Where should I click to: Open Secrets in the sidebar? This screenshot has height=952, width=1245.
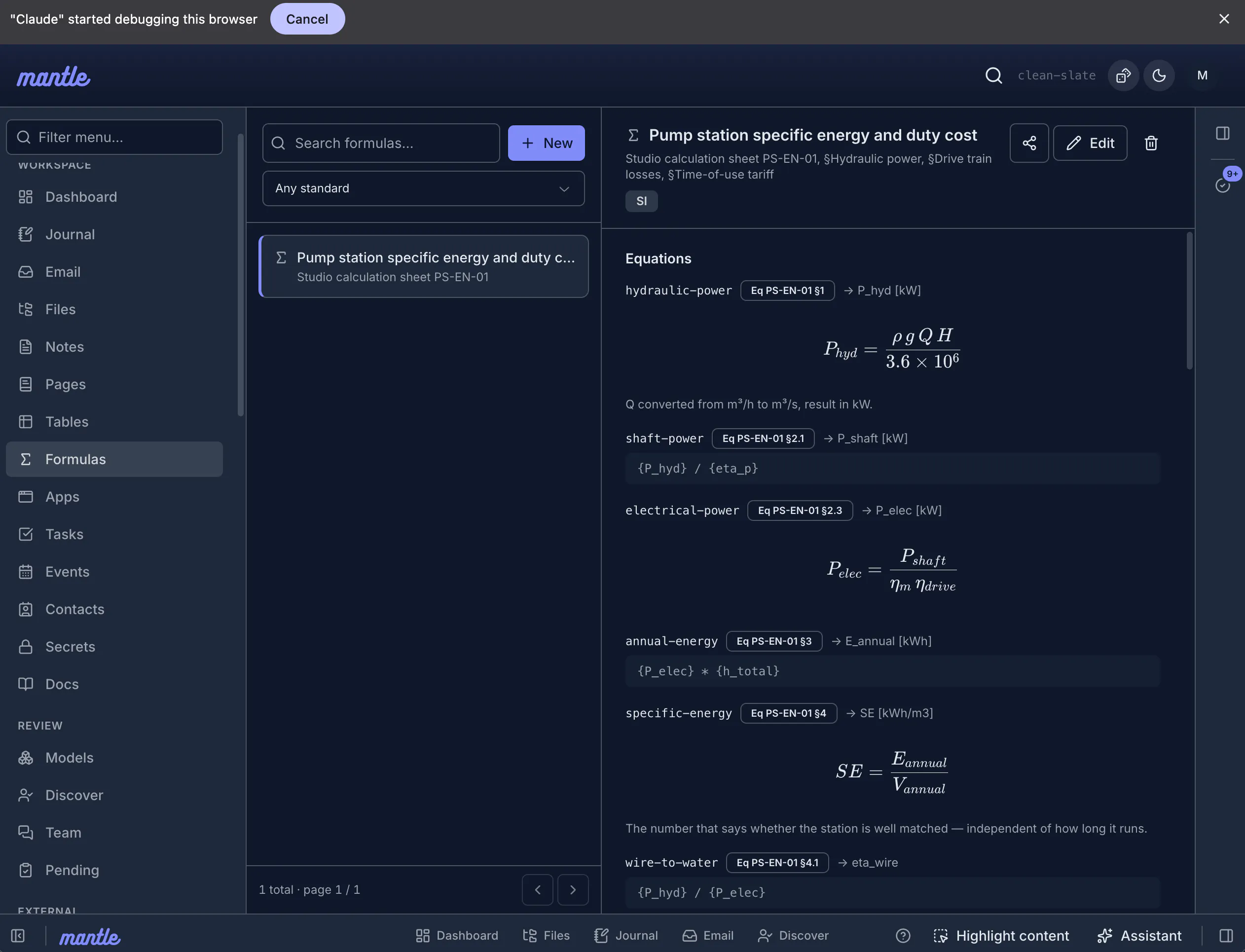click(x=114, y=647)
